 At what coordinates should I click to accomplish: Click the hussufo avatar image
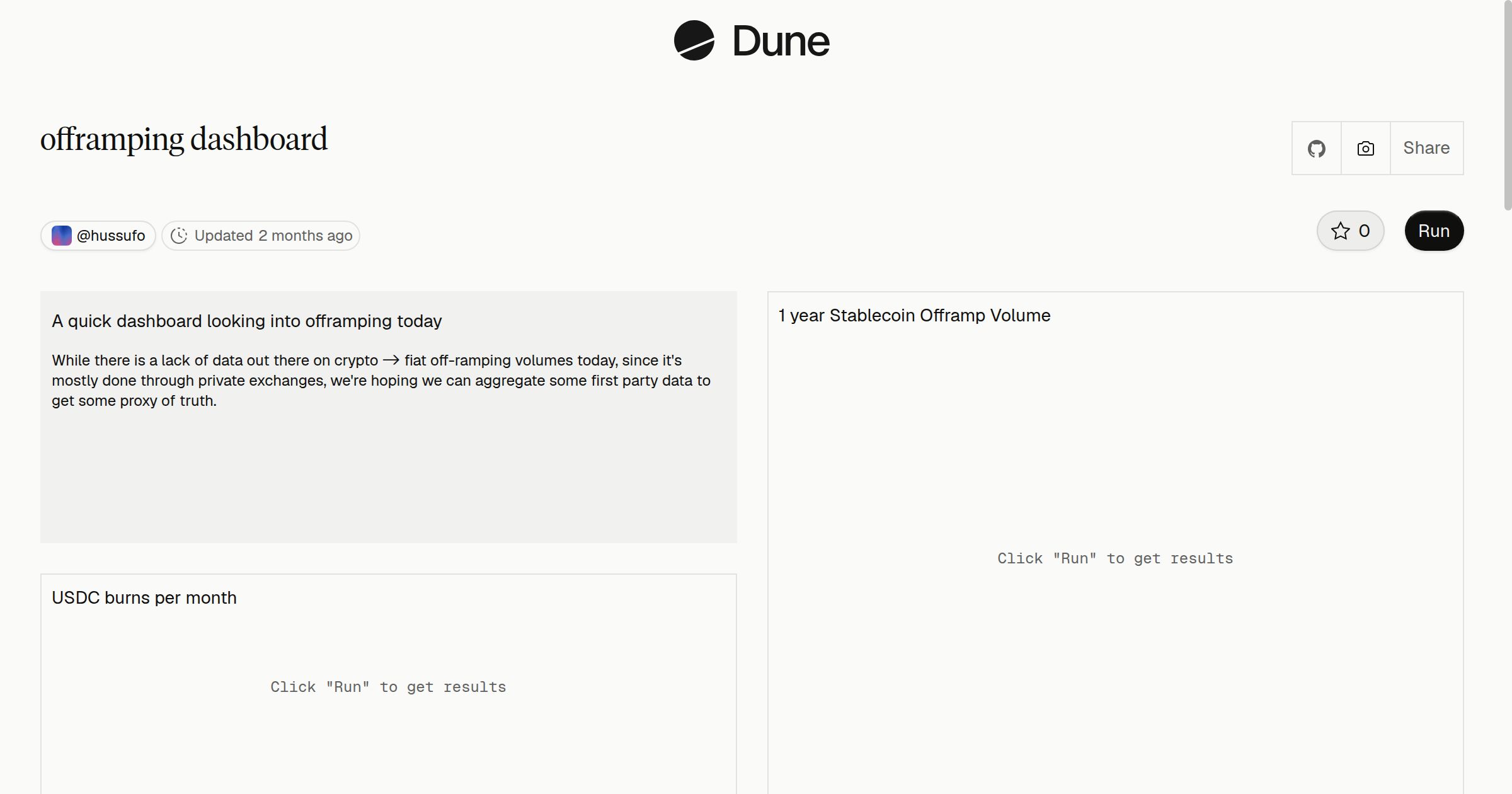tap(61, 236)
